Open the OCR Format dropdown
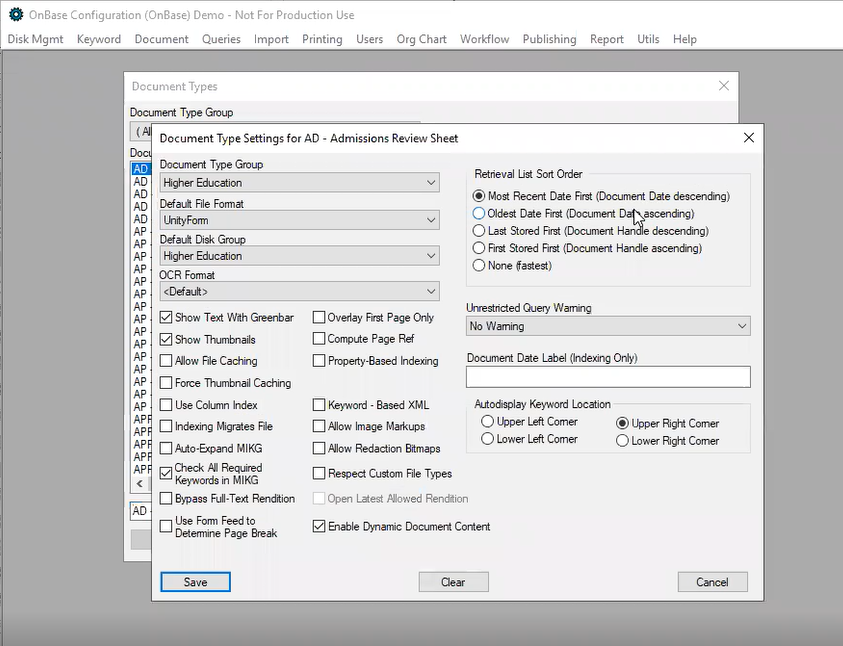The image size is (843, 646). [x=432, y=292]
